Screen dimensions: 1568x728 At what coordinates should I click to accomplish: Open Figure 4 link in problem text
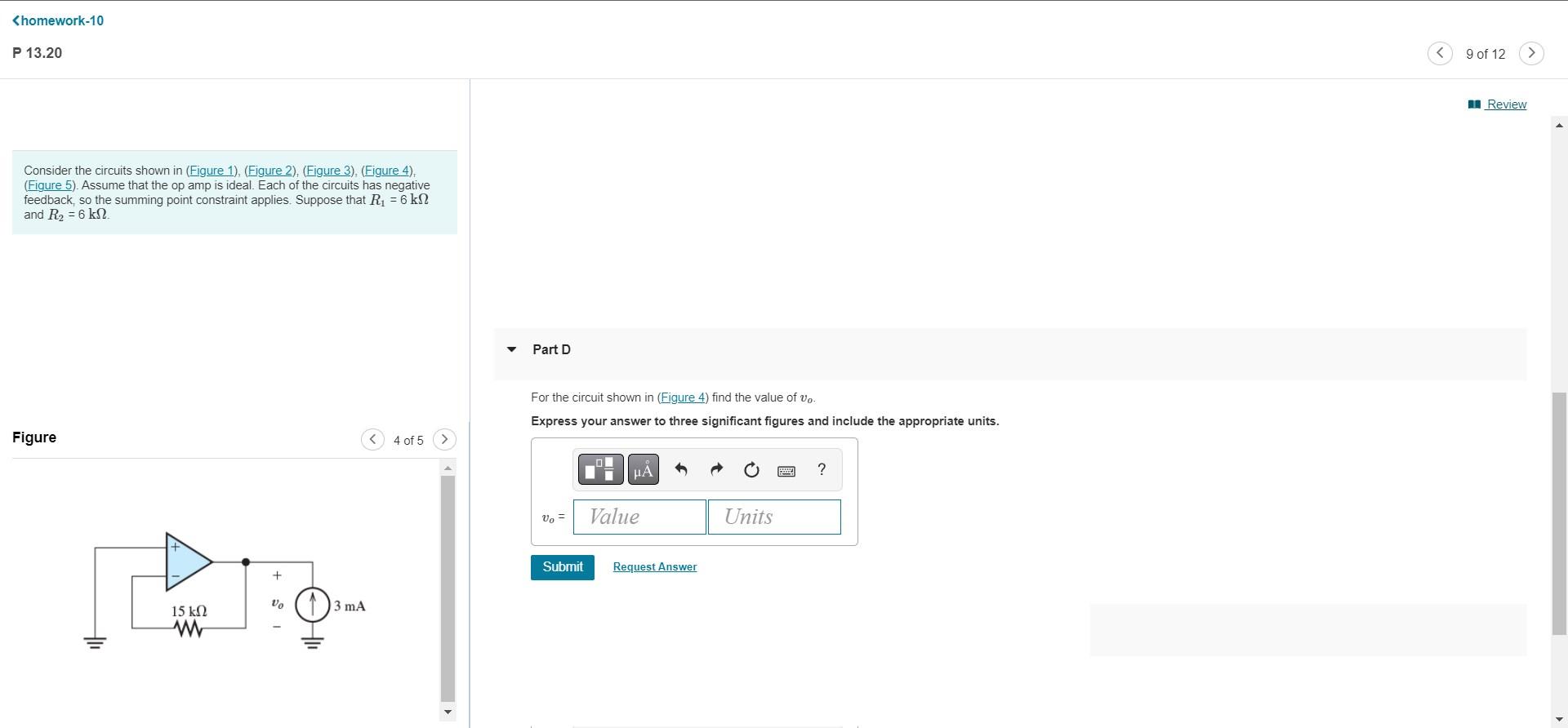(386, 171)
